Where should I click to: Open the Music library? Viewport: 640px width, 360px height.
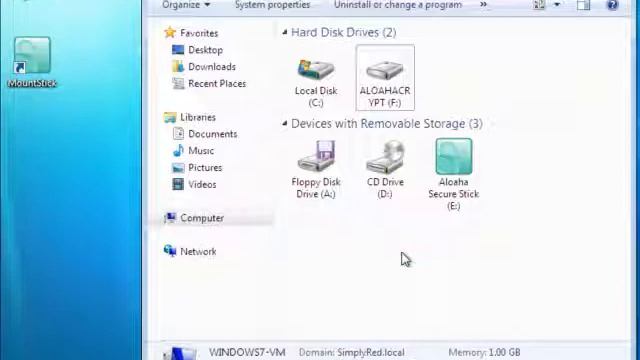[x=201, y=151]
